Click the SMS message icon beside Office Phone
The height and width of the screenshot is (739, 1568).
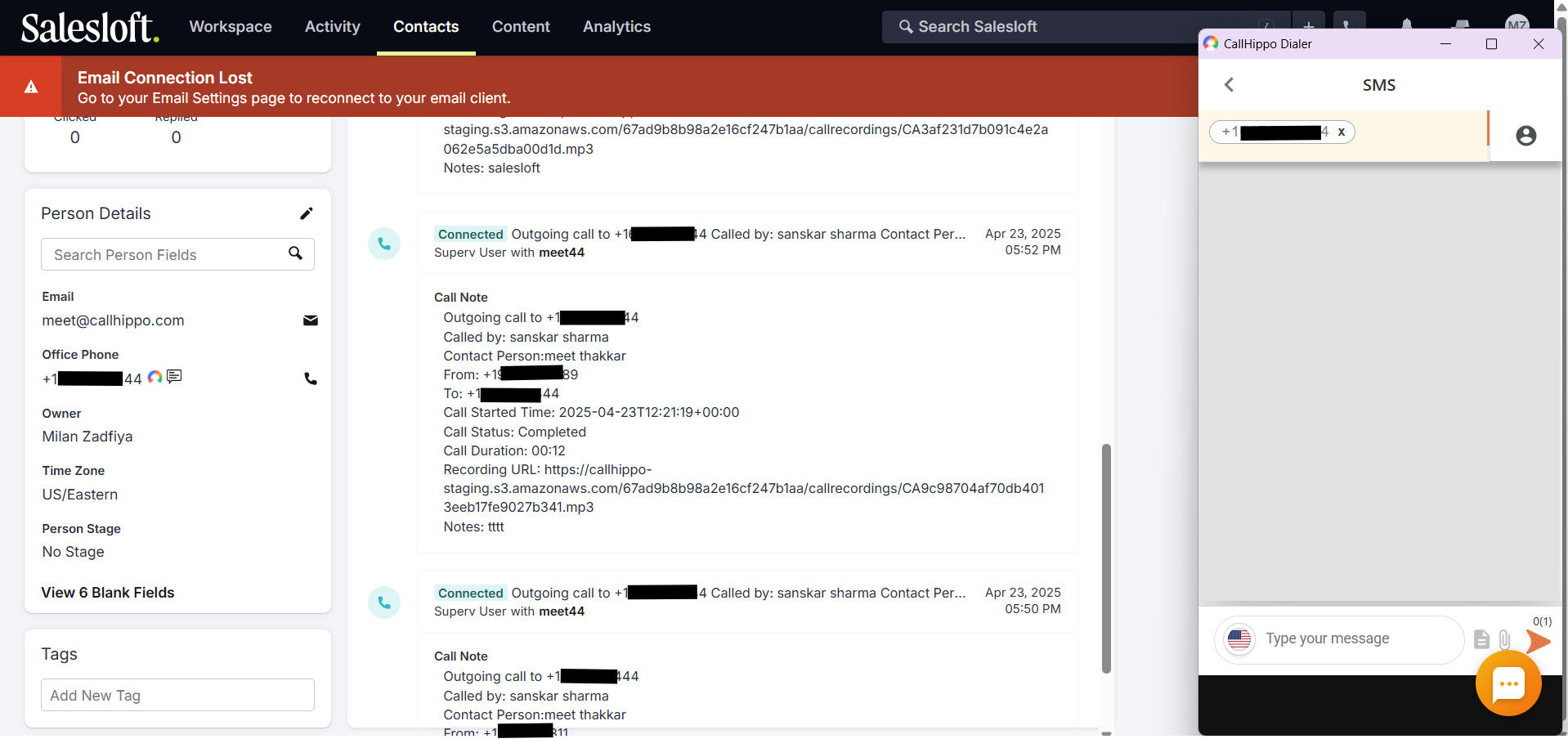(x=174, y=376)
